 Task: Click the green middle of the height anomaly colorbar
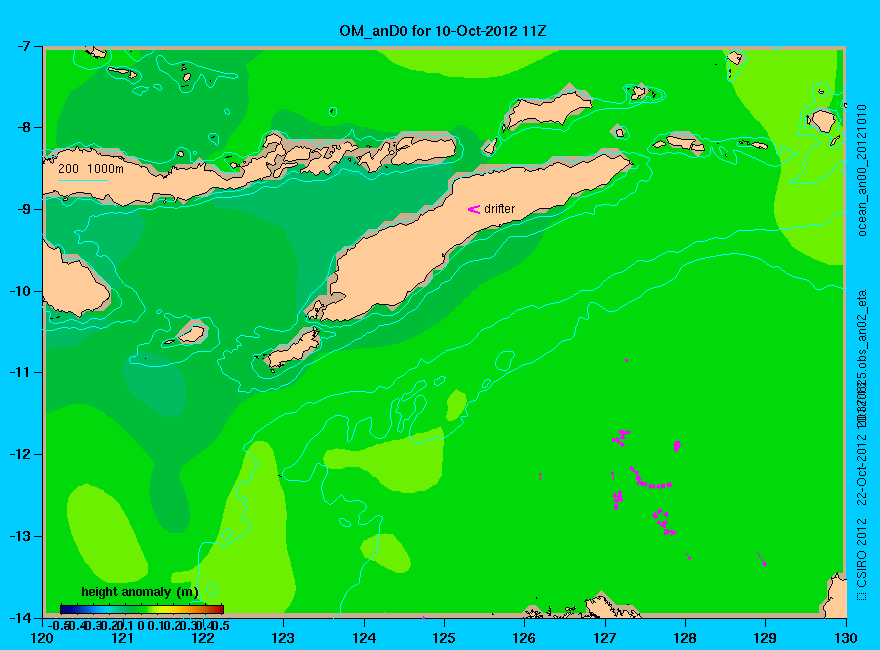[142, 609]
